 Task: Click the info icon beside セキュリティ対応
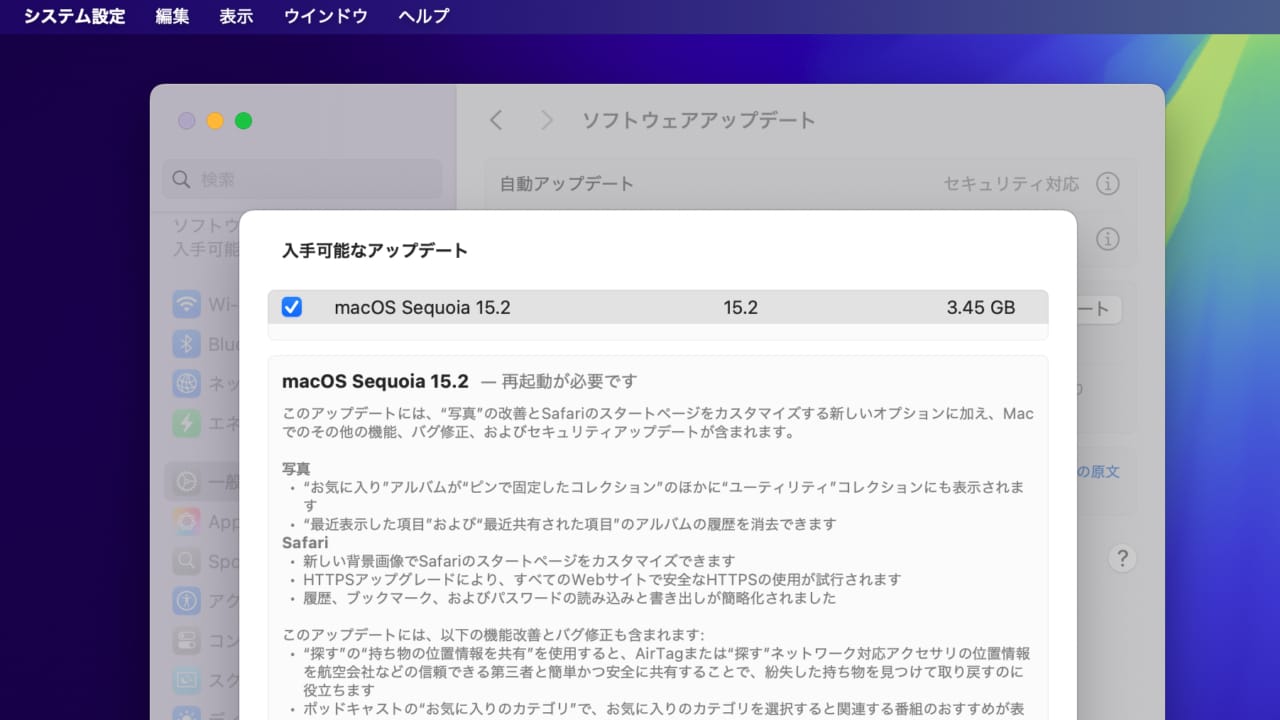coord(1107,184)
